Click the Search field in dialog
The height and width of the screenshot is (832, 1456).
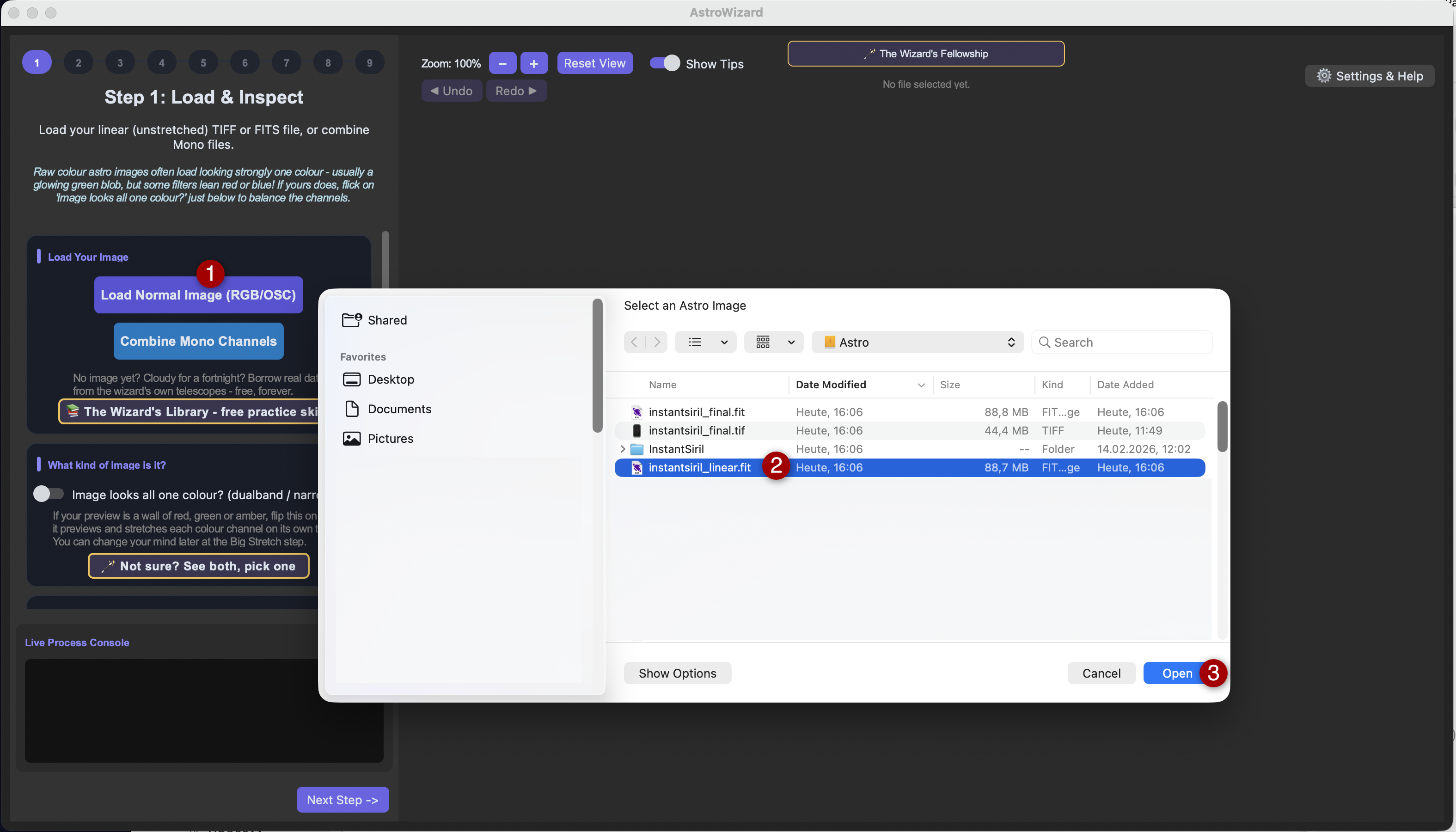tap(1122, 343)
